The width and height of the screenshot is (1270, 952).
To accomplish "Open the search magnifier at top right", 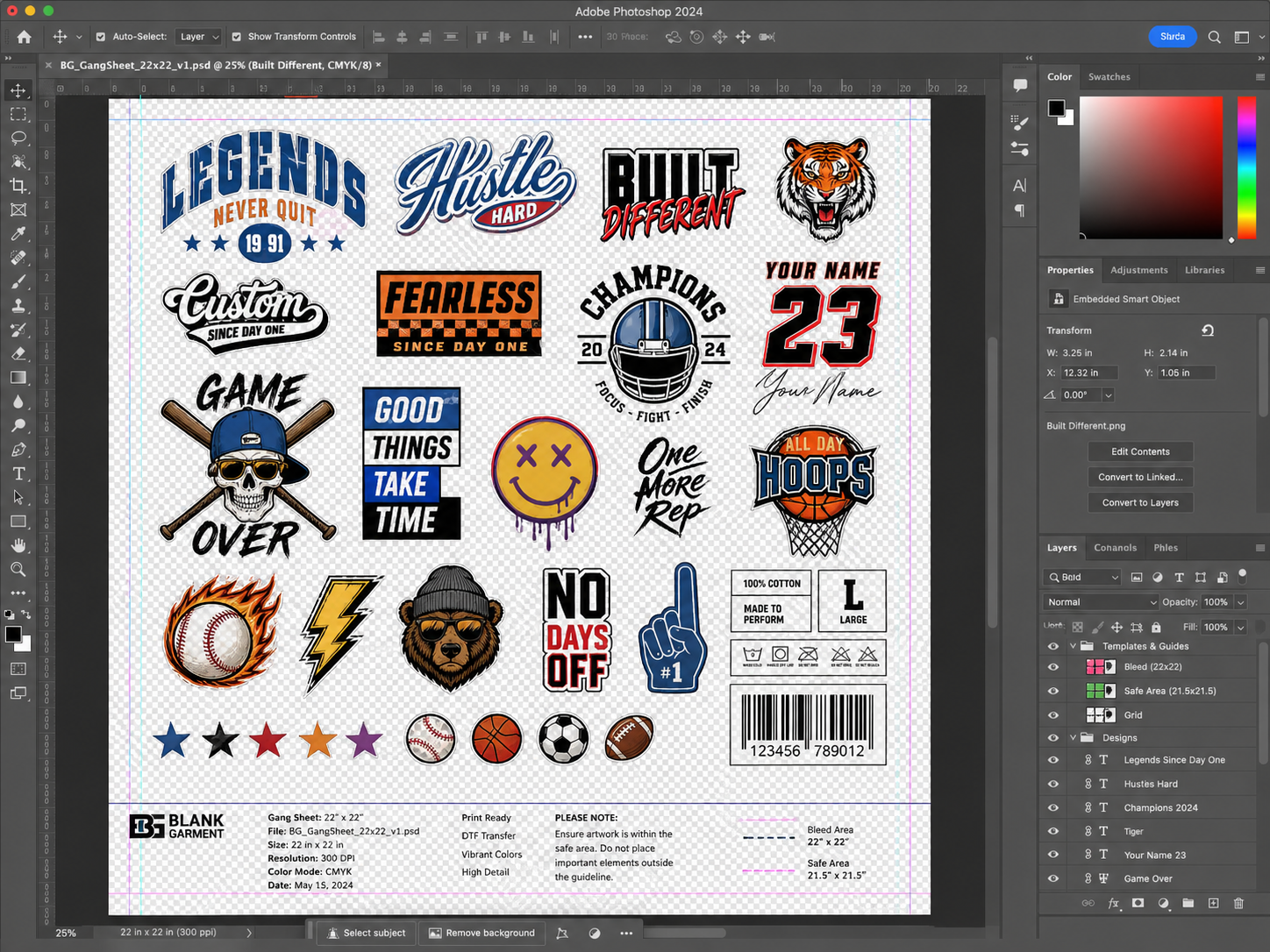I will click(x=1214, y=37).
